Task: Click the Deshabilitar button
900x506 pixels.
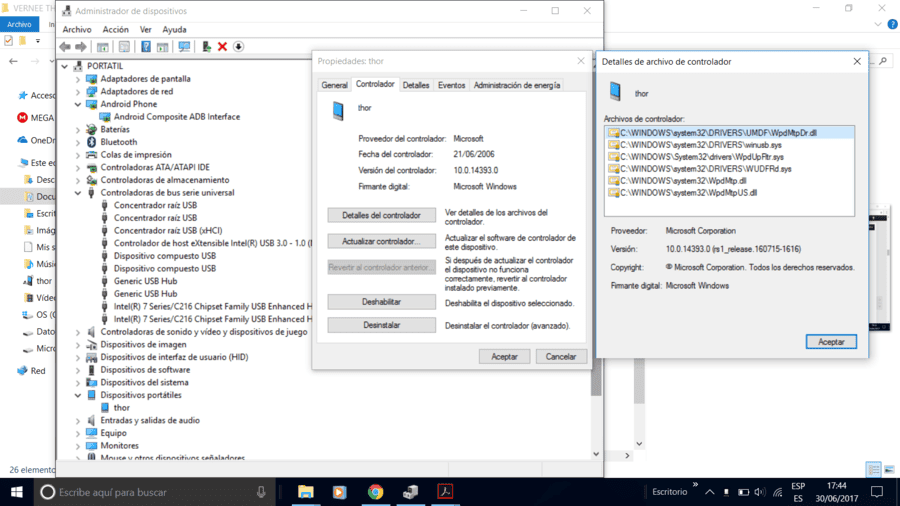Action: click(382, 302)
